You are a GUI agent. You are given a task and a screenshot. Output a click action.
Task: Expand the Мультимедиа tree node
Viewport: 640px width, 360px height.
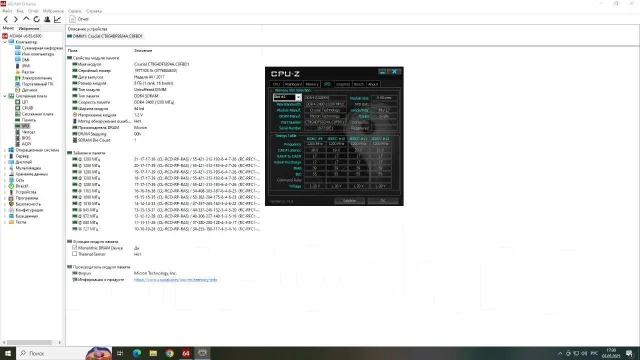(5, 168)
